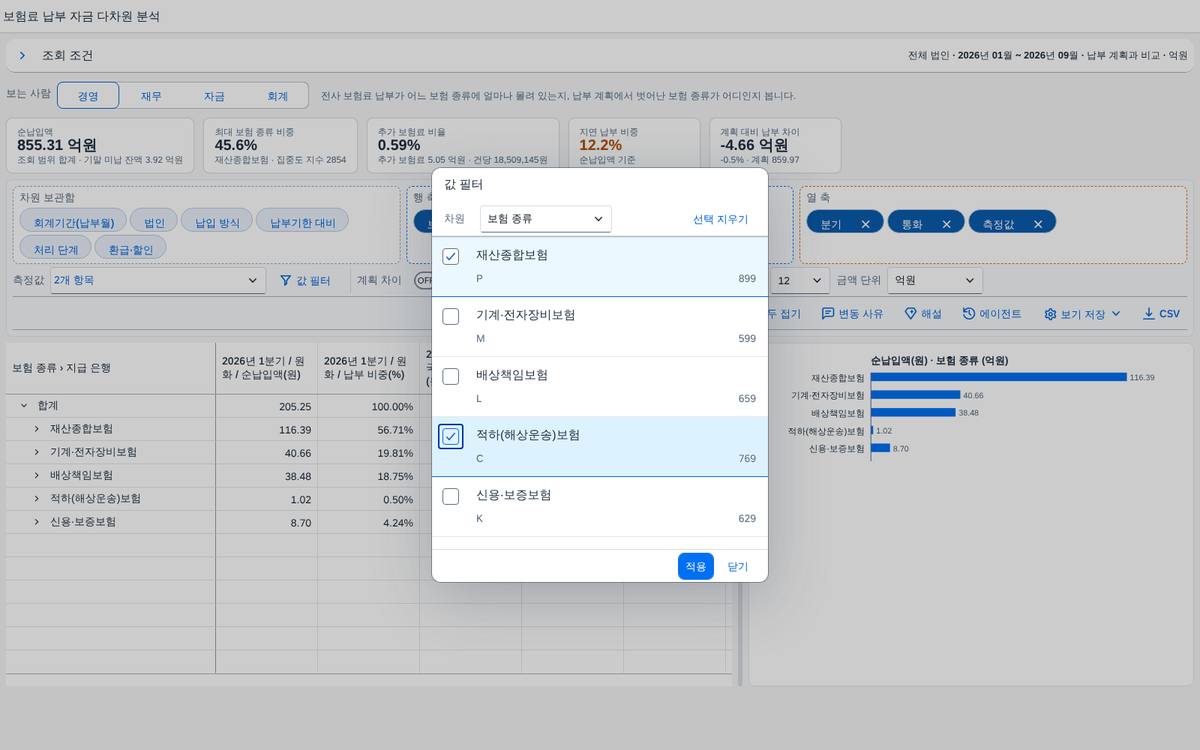Image resolution: width=1200 pixels, height=750 pixels.
Task: Click the 추가 보험료 비율 KPI card
Action: 463,146
